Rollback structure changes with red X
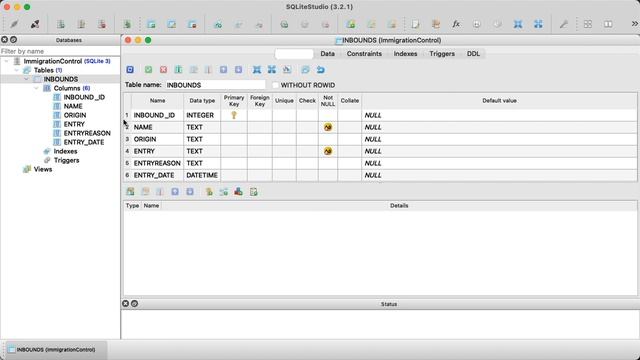The width and height of the screenshot is (640, 360). tap(163, 70)
